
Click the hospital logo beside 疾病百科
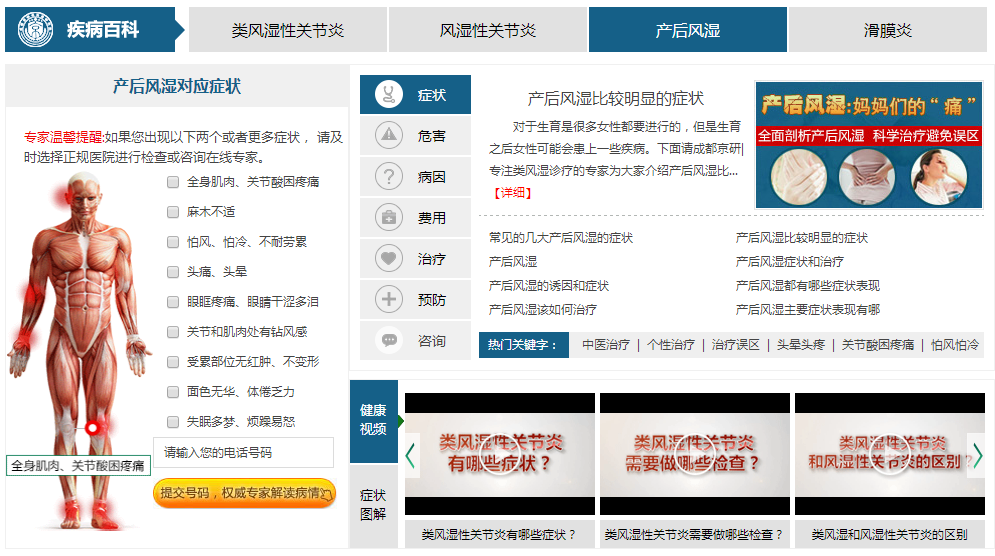(31, 29)
